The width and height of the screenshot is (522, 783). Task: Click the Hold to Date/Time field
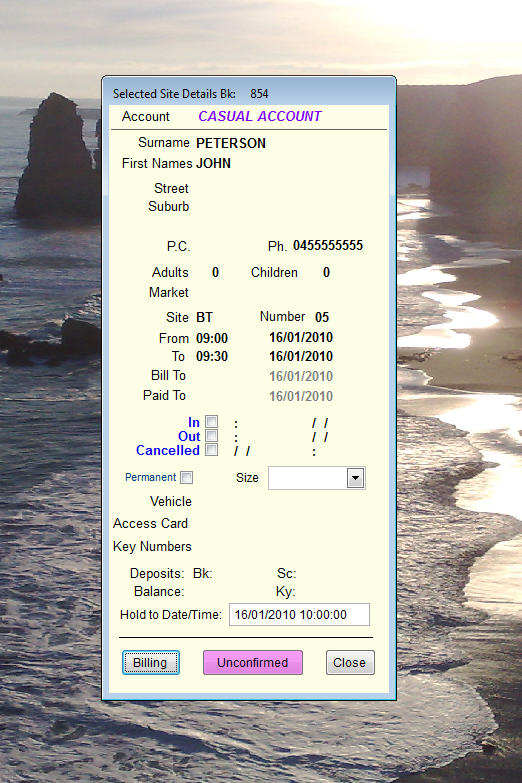pyautogui.click(x=299, y=614)
